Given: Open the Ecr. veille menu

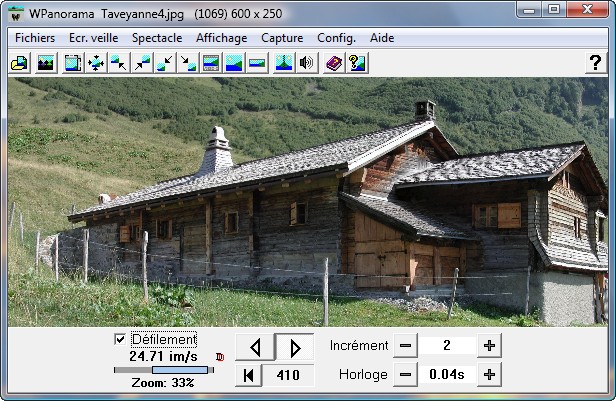Looking at the screenshot, I should 94,38.
